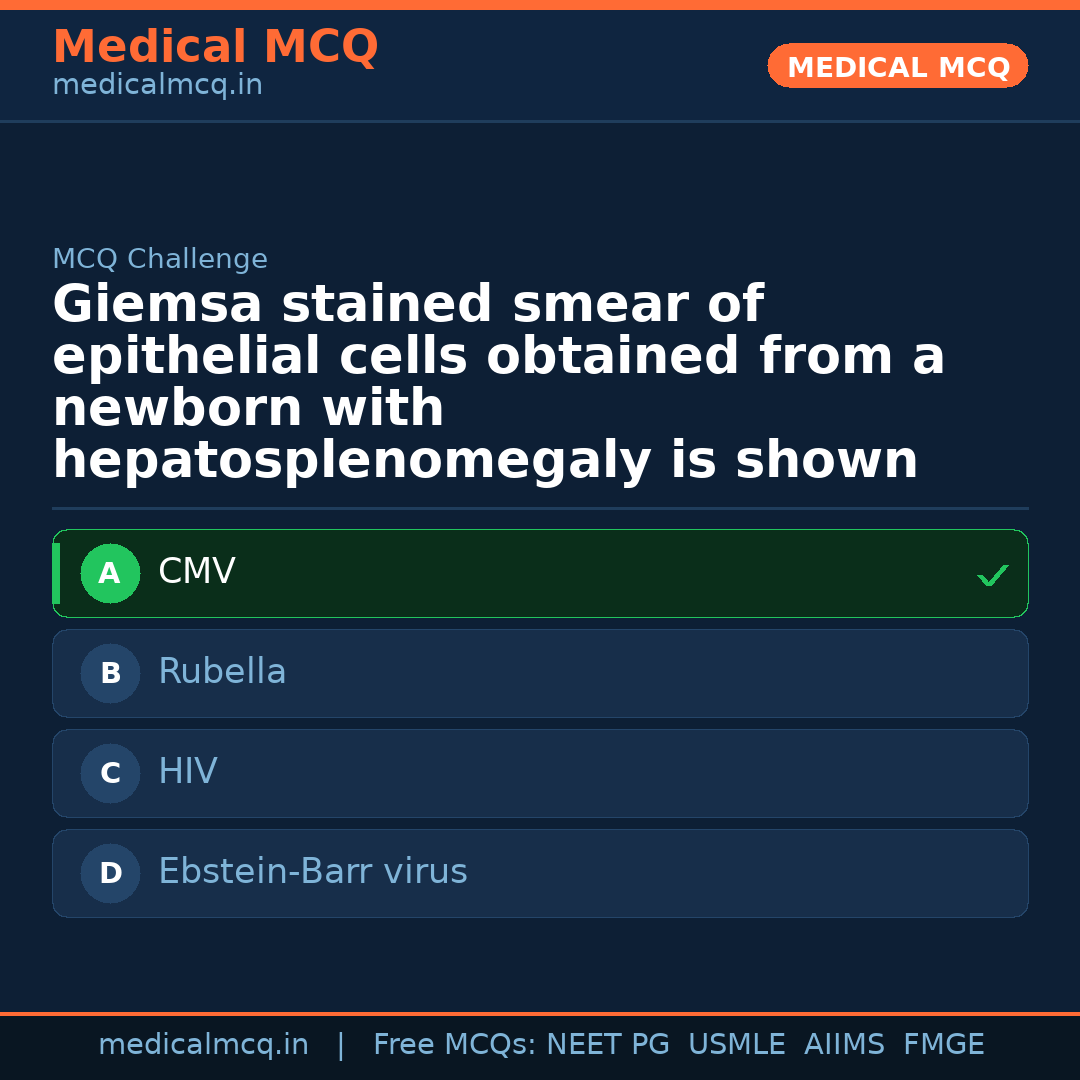The image size is (1080, 1080).
Task: Click the orange MEDICAL MCQ badge
Action: pyautogui.click(x=897, y=67)
